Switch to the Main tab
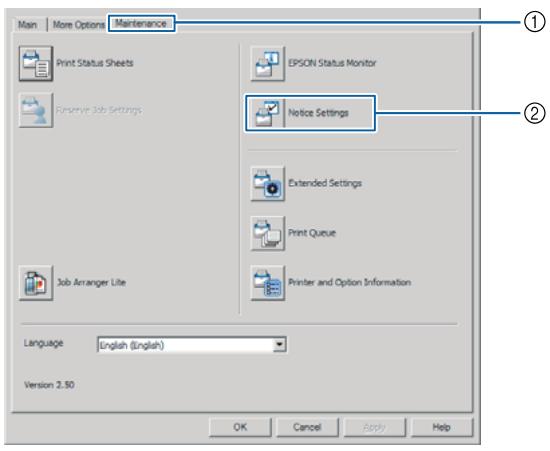Viewport: 550px width, 451px height. [28, 25]
